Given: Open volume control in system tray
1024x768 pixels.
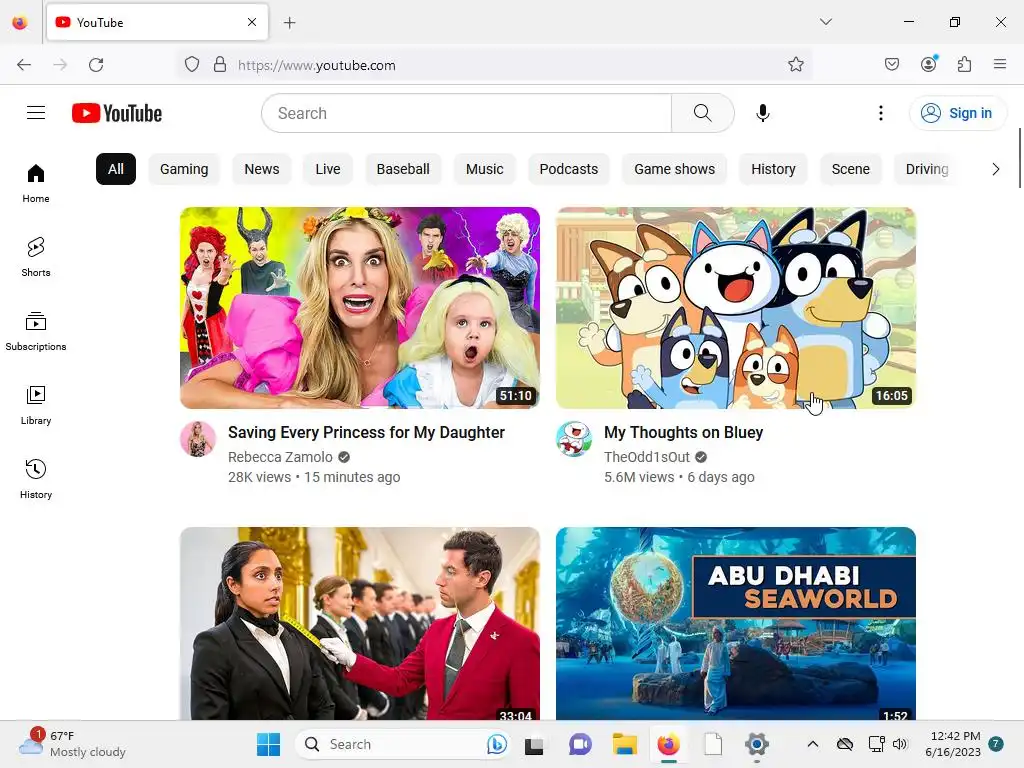Looking at the screenshot, I should (900, 744).
